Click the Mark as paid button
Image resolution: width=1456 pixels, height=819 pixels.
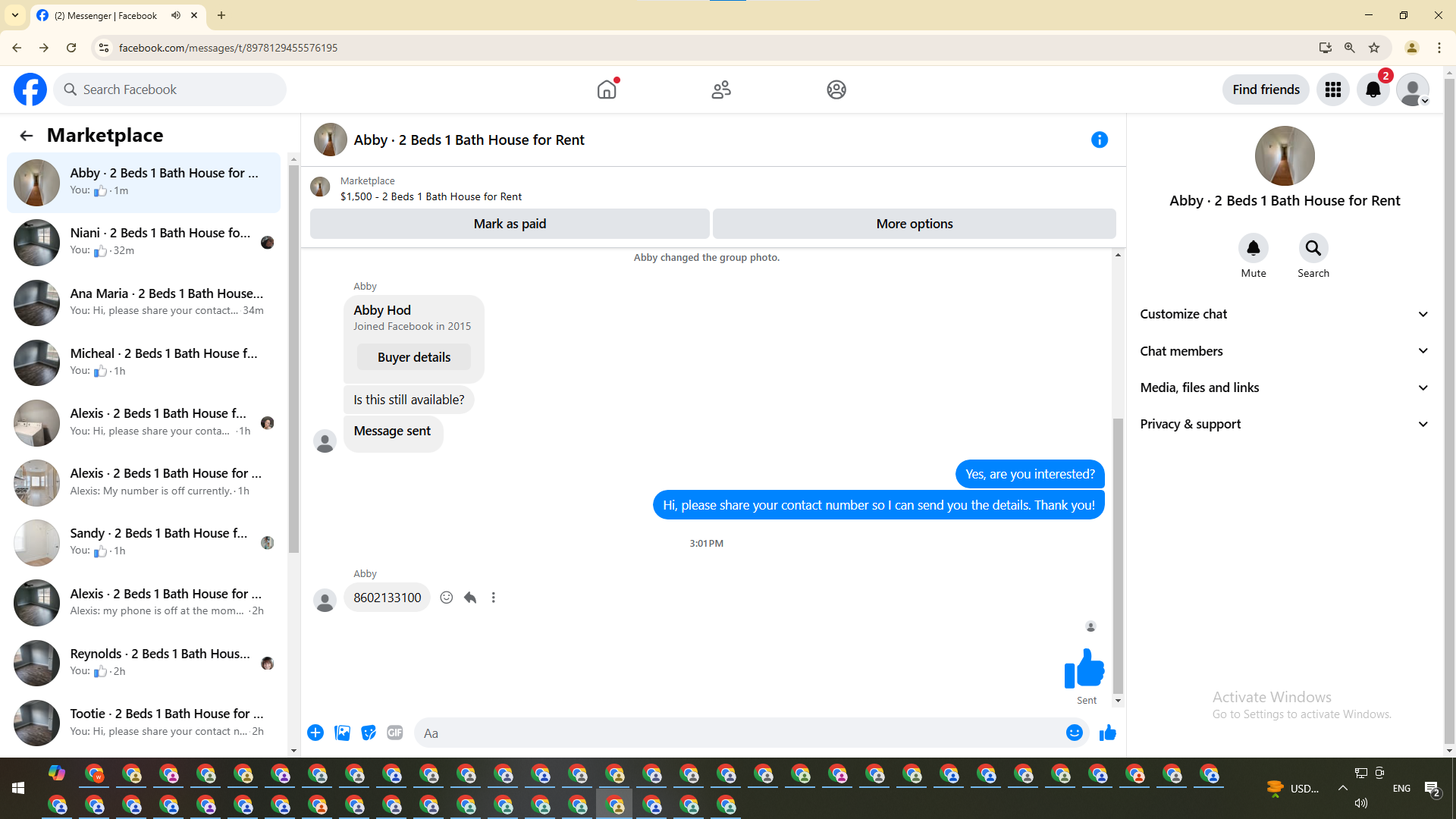pyautogui.click(x=510, y=224)
